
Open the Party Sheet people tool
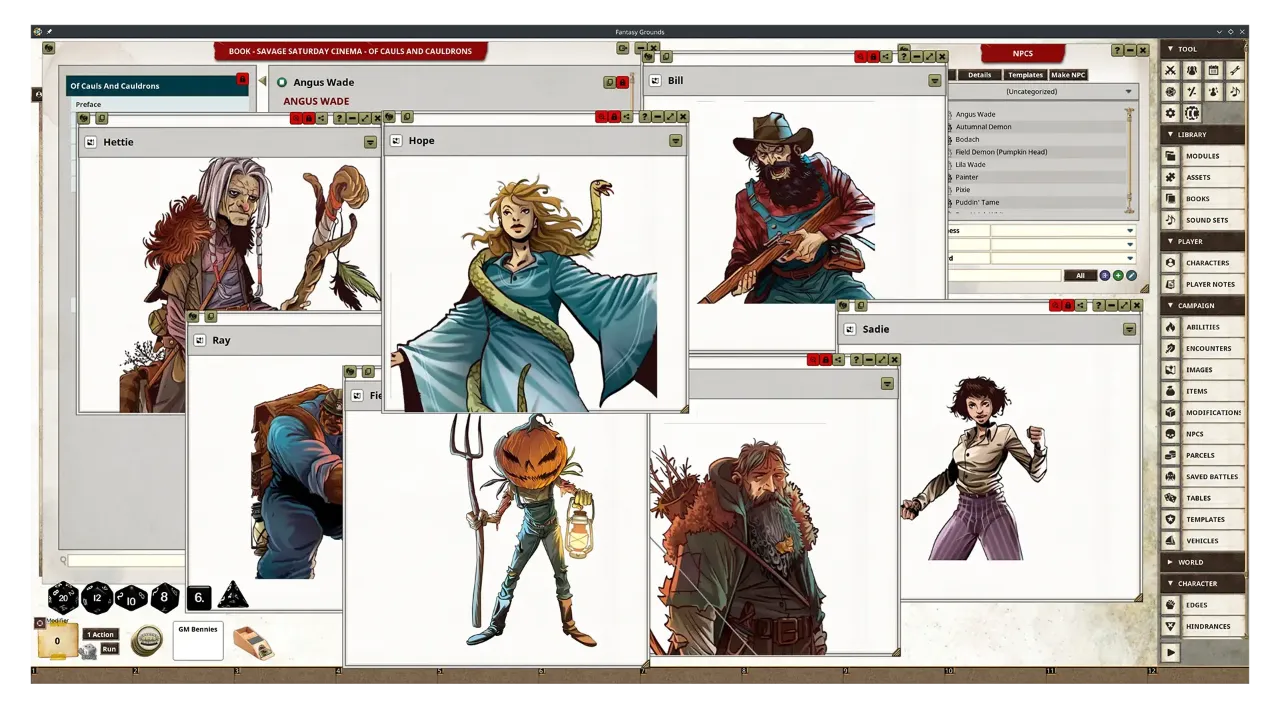(x=1192, y=70)
